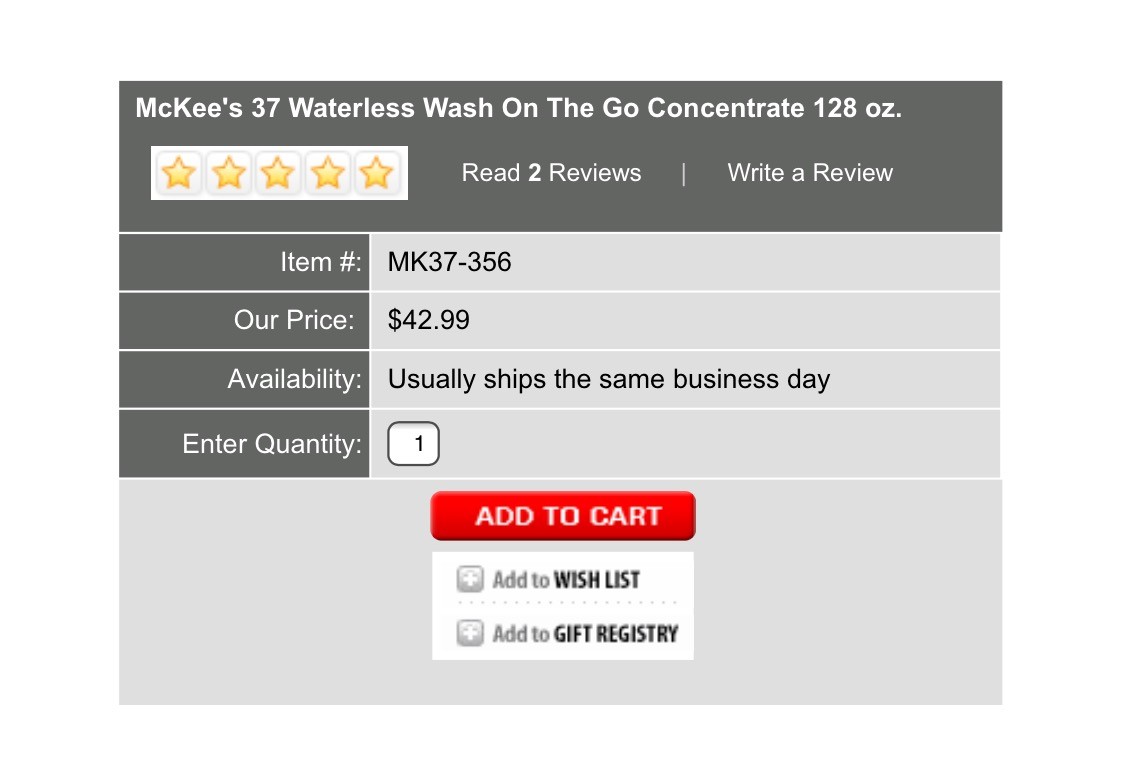Click the third rating star
The height and width of the screenshot is (783, 1127).
click(278, 173)
